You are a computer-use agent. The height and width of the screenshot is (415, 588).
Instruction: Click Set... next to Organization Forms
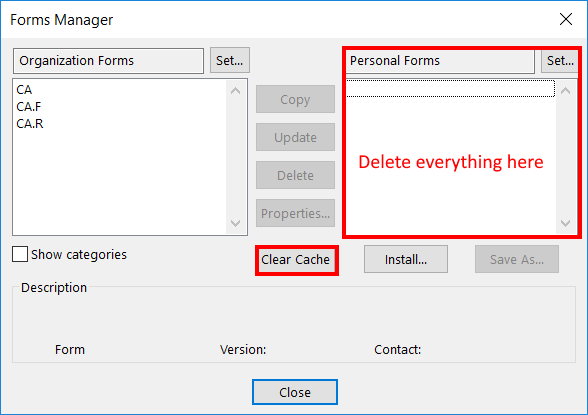point(230,60)
